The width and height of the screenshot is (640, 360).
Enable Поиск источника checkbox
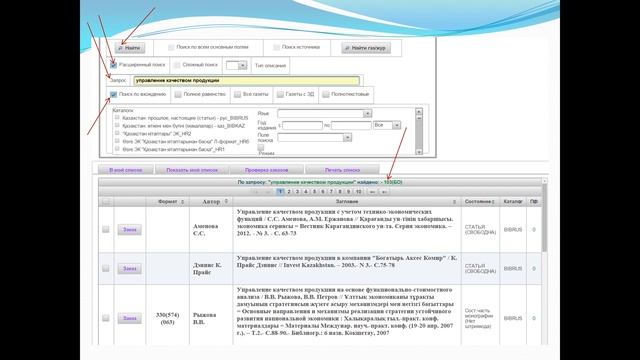276,47
